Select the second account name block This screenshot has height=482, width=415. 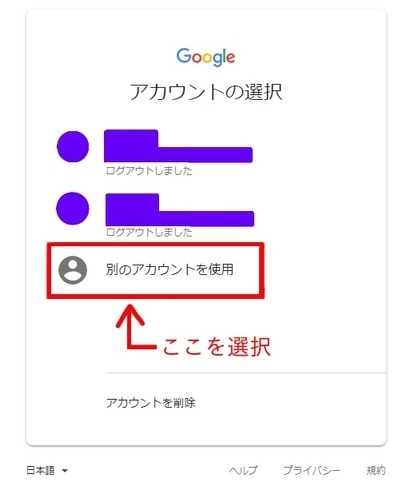(180, 210)
